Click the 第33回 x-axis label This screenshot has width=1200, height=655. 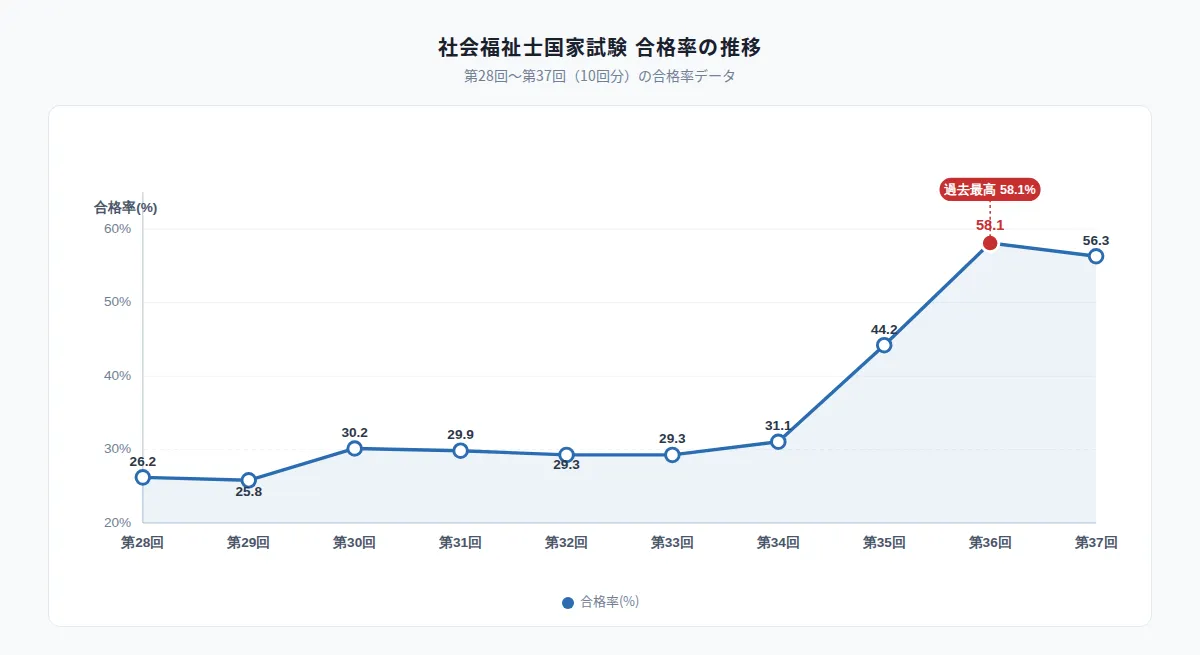pyautogui.click(x=672, y=543)
